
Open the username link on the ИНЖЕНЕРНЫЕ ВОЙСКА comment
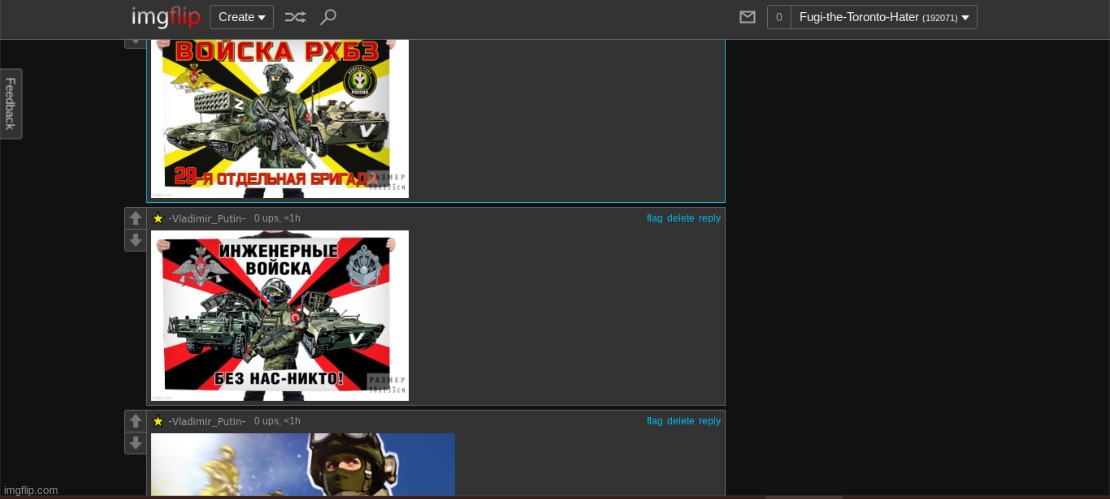[207, 219]
